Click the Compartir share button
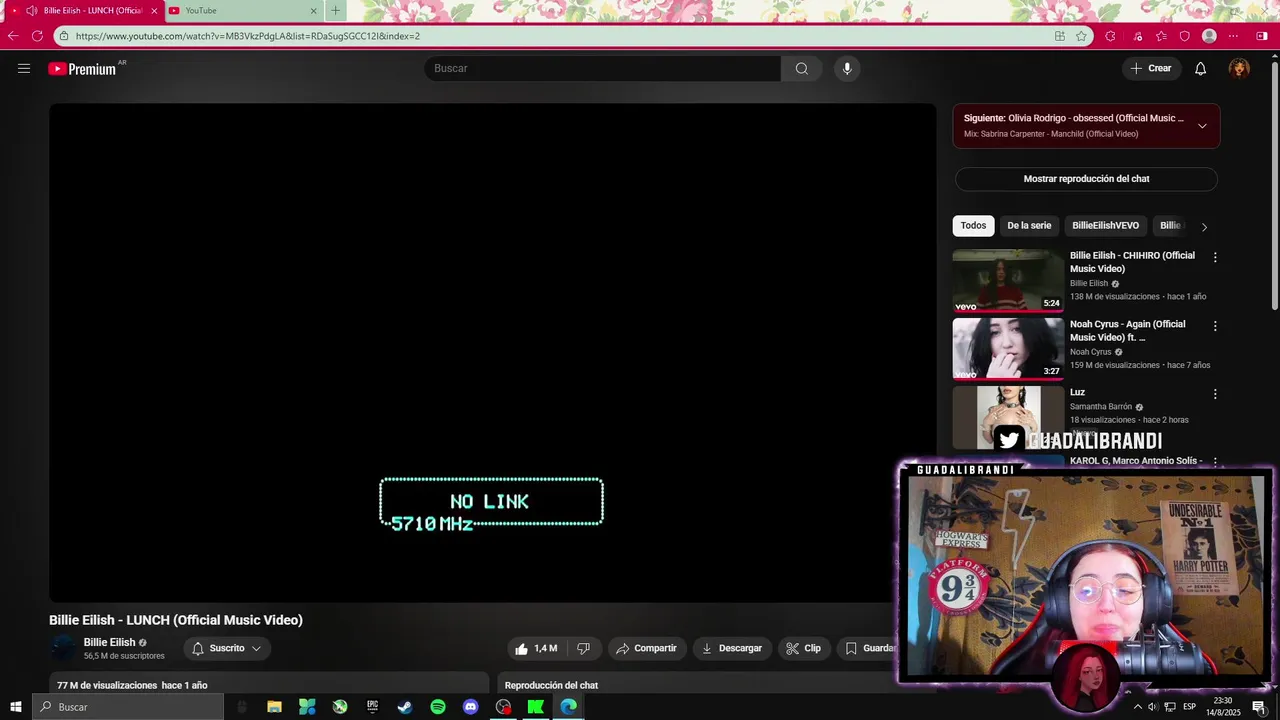 click(647, 648)
